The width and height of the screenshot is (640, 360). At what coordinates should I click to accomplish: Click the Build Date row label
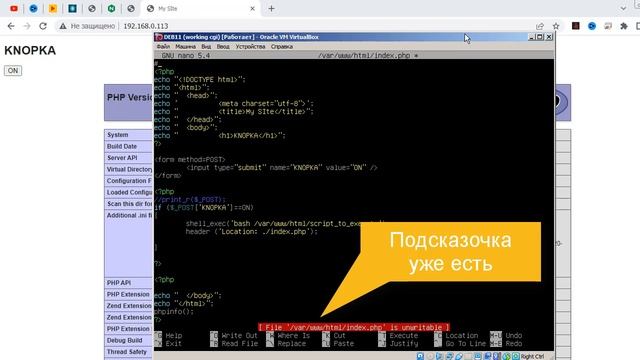tap(122, 146)
